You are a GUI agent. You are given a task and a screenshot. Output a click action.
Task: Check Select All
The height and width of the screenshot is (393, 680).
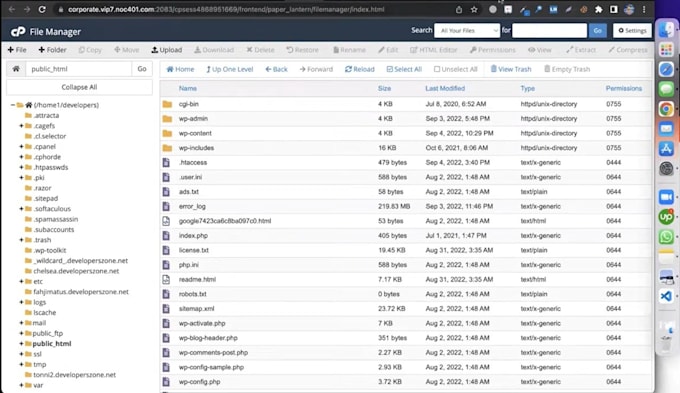(x=404, y=69)
